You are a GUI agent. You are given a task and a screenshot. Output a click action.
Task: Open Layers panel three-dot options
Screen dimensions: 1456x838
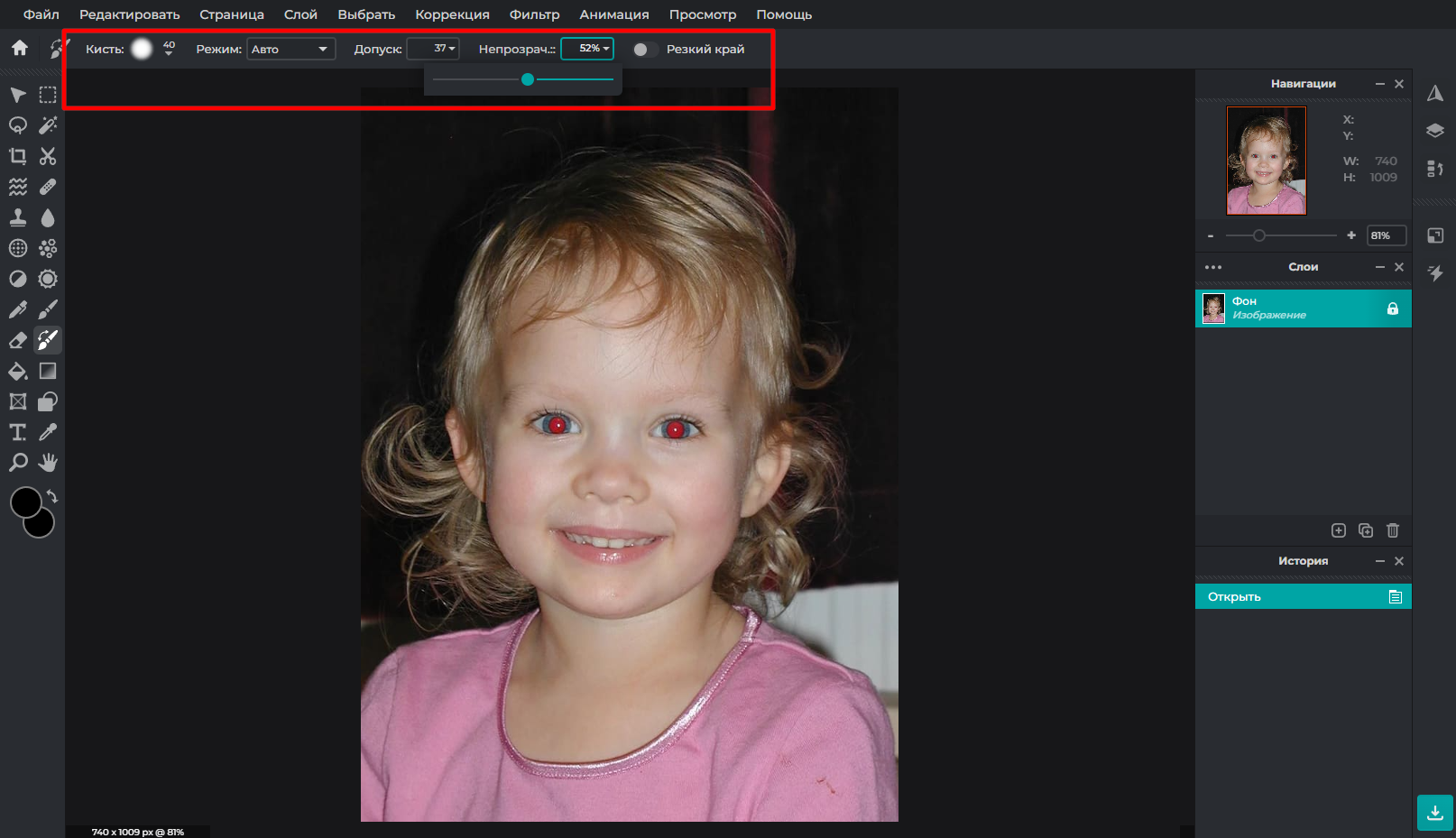(x=1213, y=267)
